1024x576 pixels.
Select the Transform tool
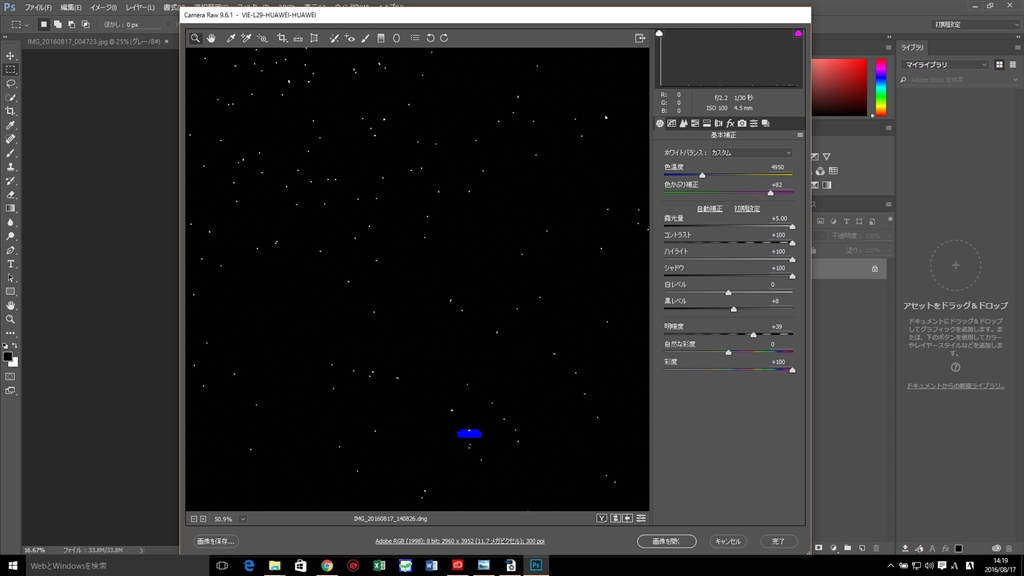click(314, 39)
